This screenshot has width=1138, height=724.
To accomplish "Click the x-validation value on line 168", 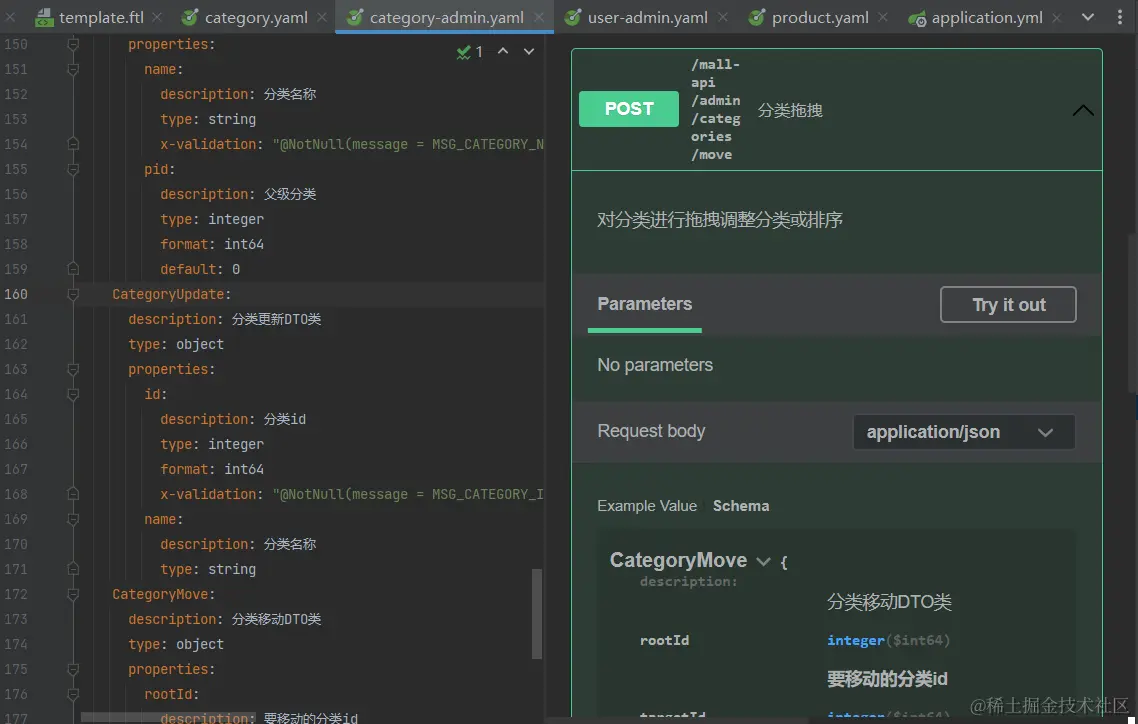I will pos(408,494).
